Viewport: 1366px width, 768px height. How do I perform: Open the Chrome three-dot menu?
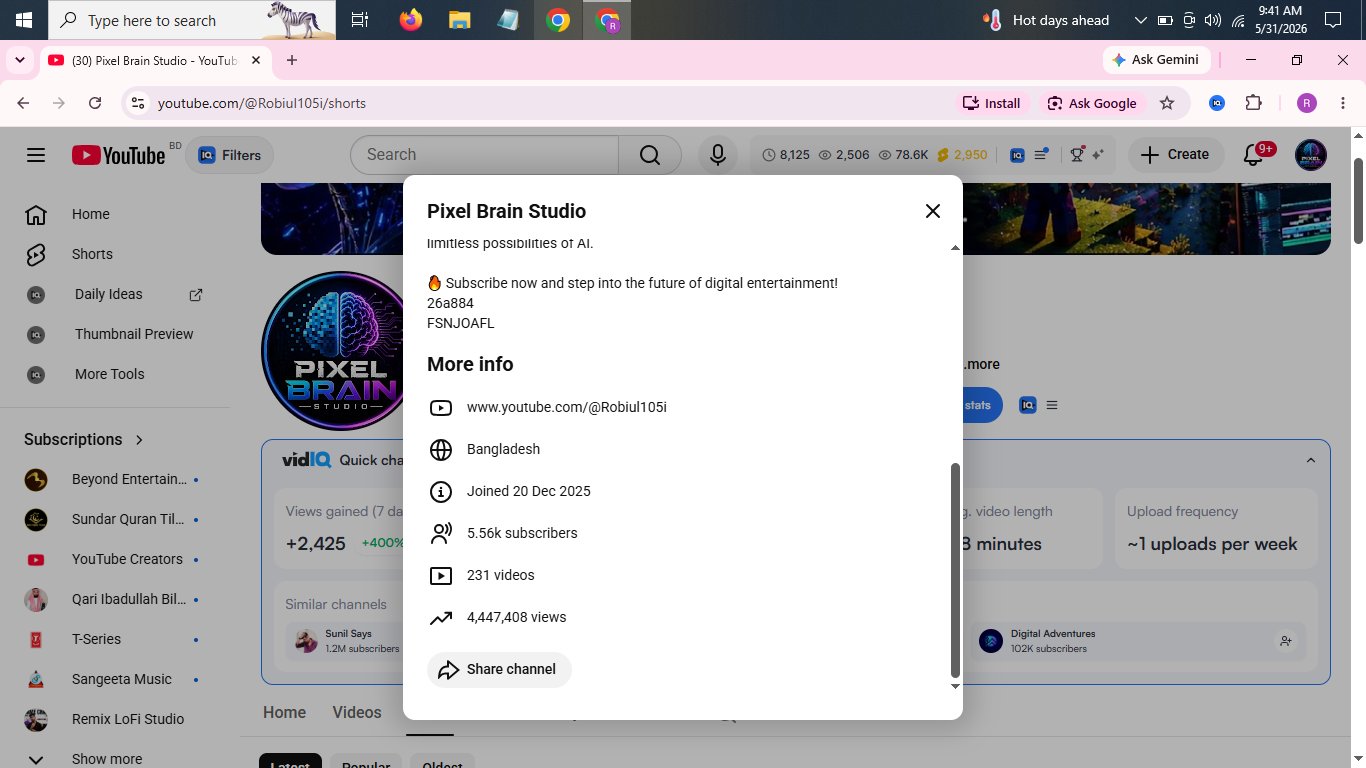click(x=1343, y=103)
